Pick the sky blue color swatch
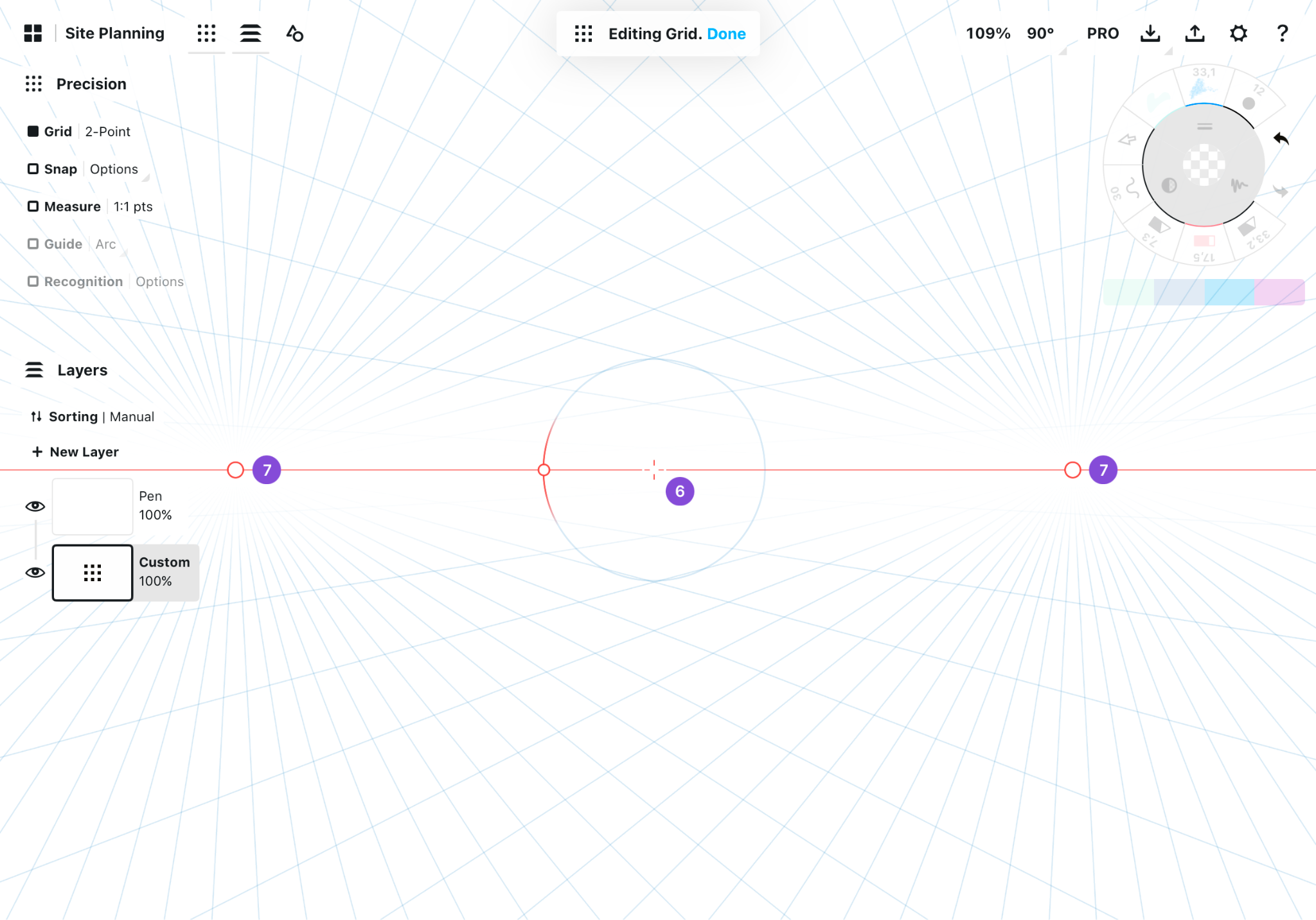This screenshot has width=1316, height=920. pos(1229,292)
